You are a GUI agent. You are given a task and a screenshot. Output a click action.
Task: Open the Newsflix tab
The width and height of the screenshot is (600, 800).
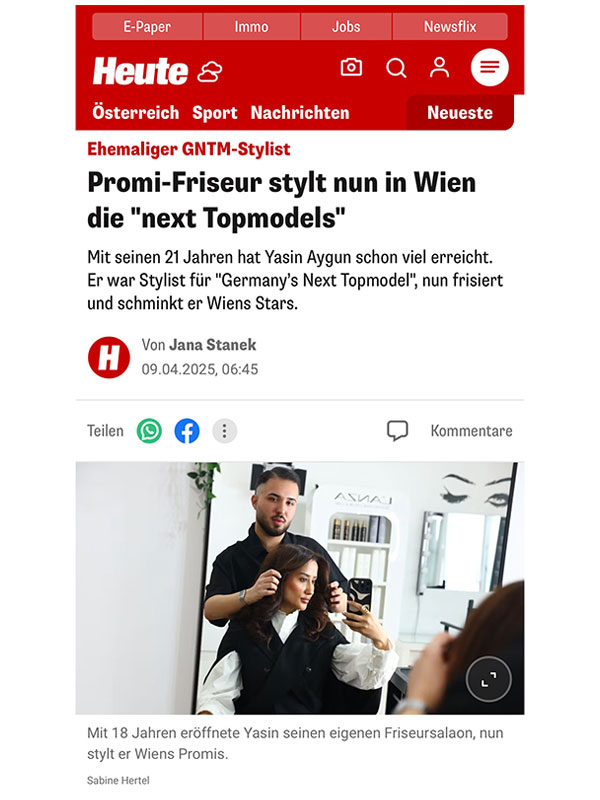450,27
